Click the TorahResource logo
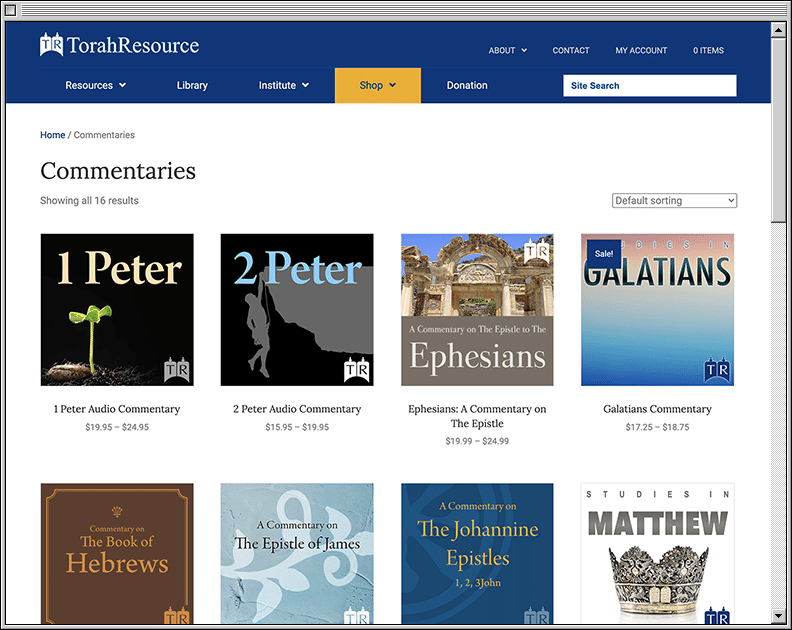 click(x=119, y=45)
